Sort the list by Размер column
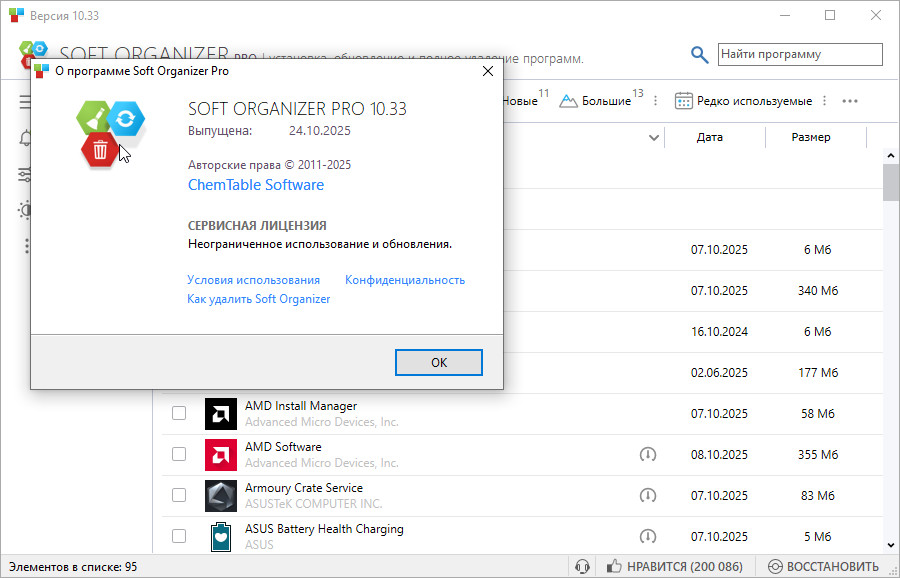 [810, 137]
